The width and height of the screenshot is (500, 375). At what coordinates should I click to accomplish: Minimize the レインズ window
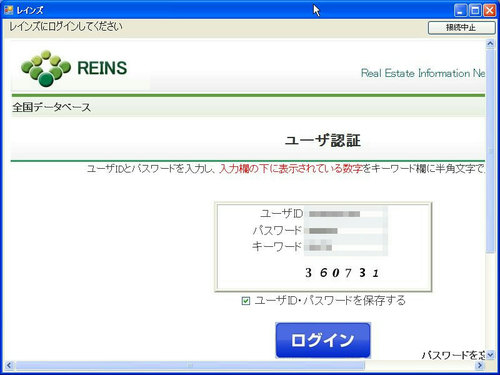pyautogui.click(x=460, y=10)
